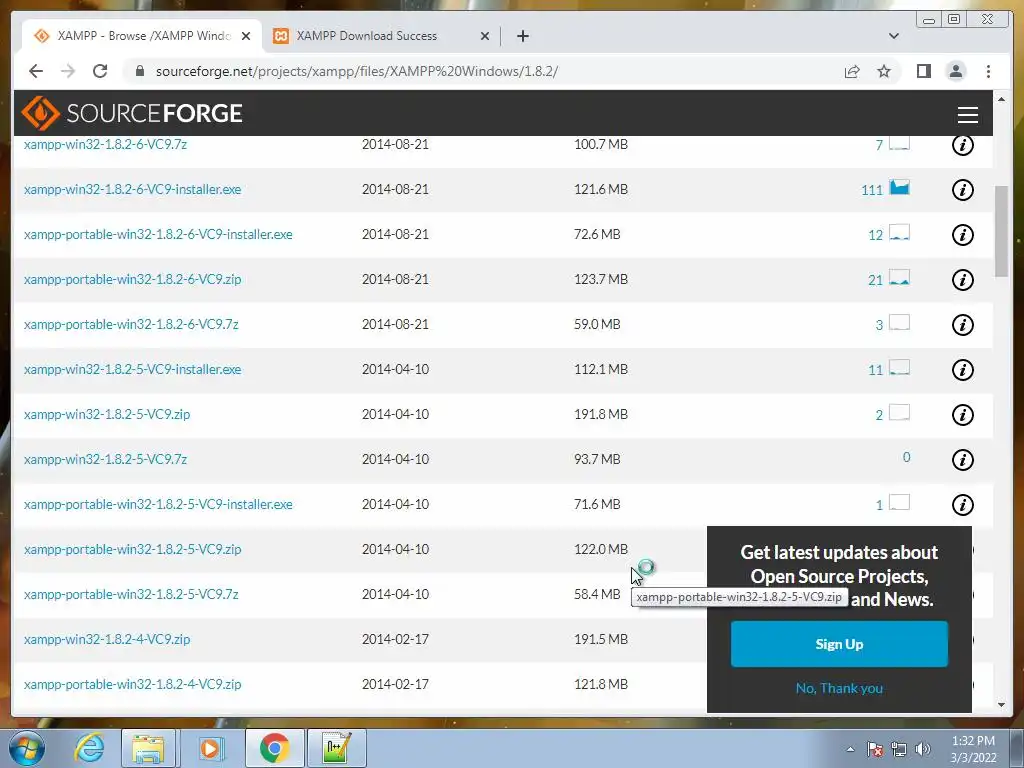Click the volume icon in system tray
Screen dimensions: 1024x768
(923, 749)
